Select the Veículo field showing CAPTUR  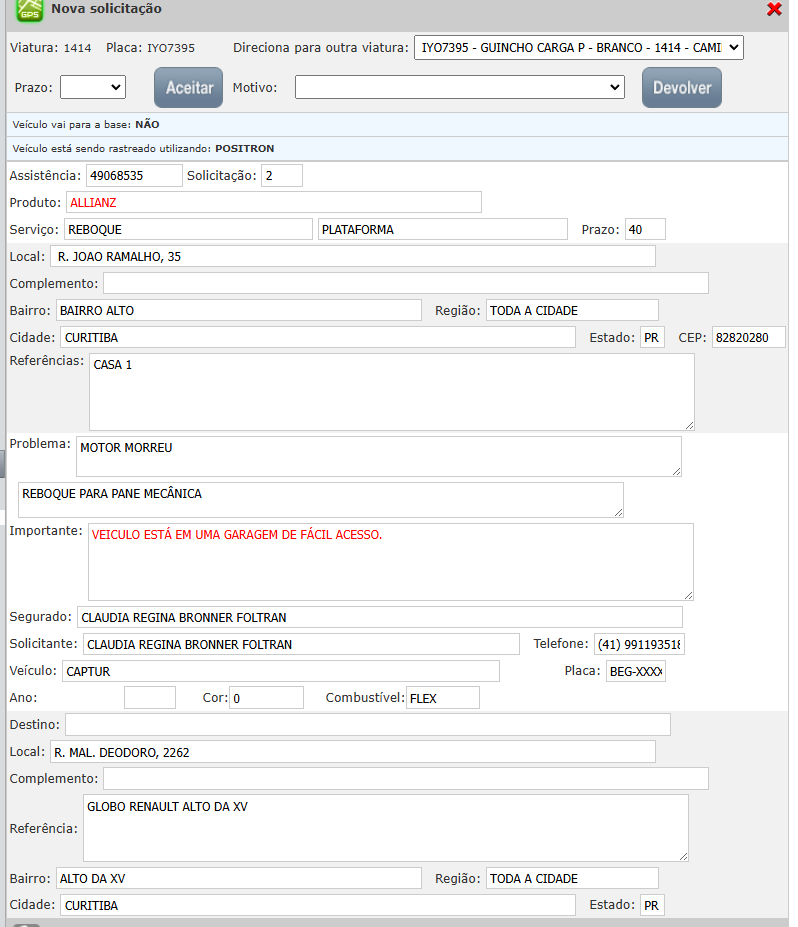[x=280, y=671]
